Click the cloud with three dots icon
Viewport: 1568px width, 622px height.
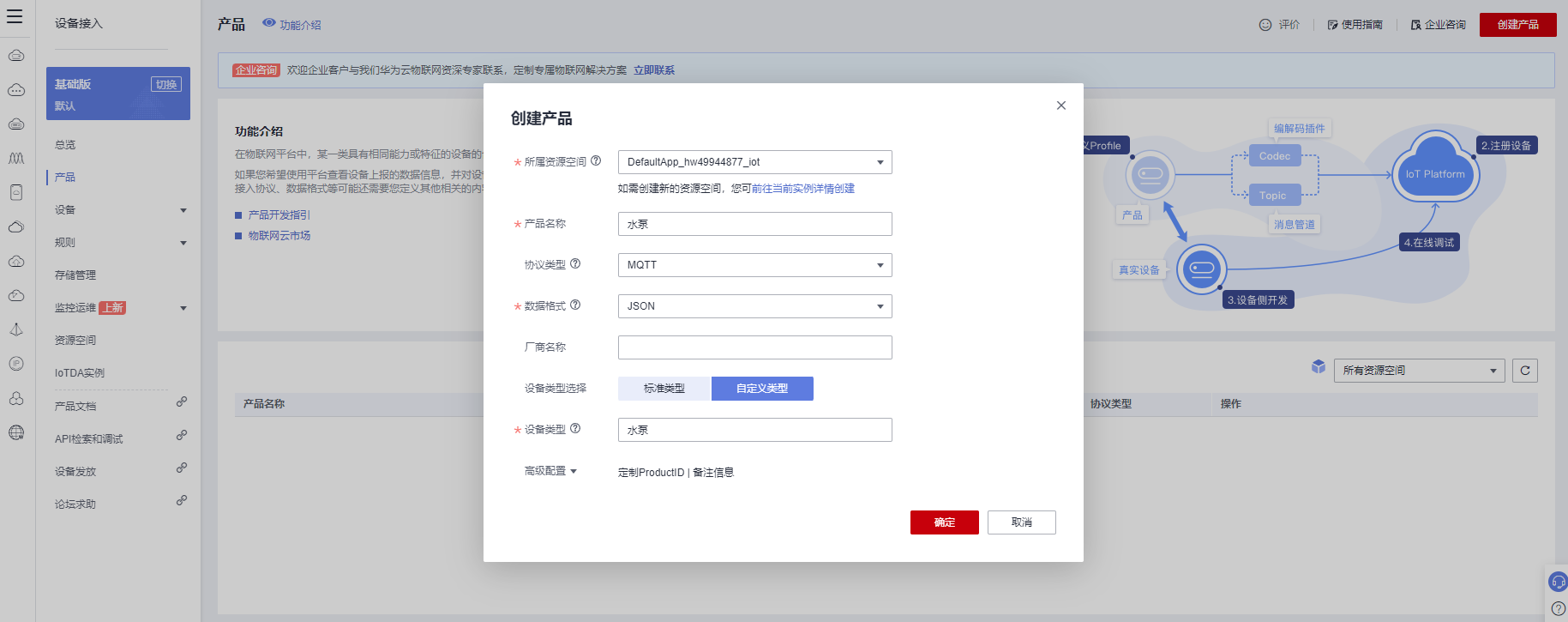pyautogui.click(x=16, y=89)
